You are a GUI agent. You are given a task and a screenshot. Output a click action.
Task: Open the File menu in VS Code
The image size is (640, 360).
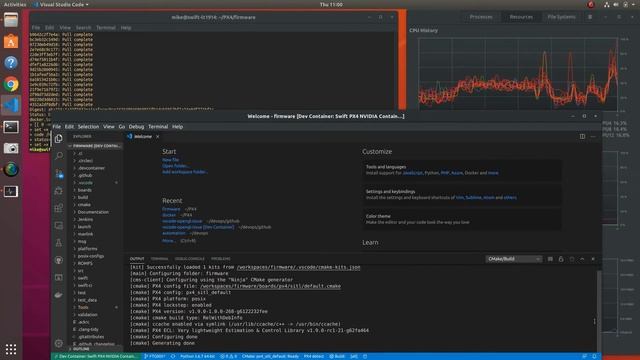click(56, 127)
